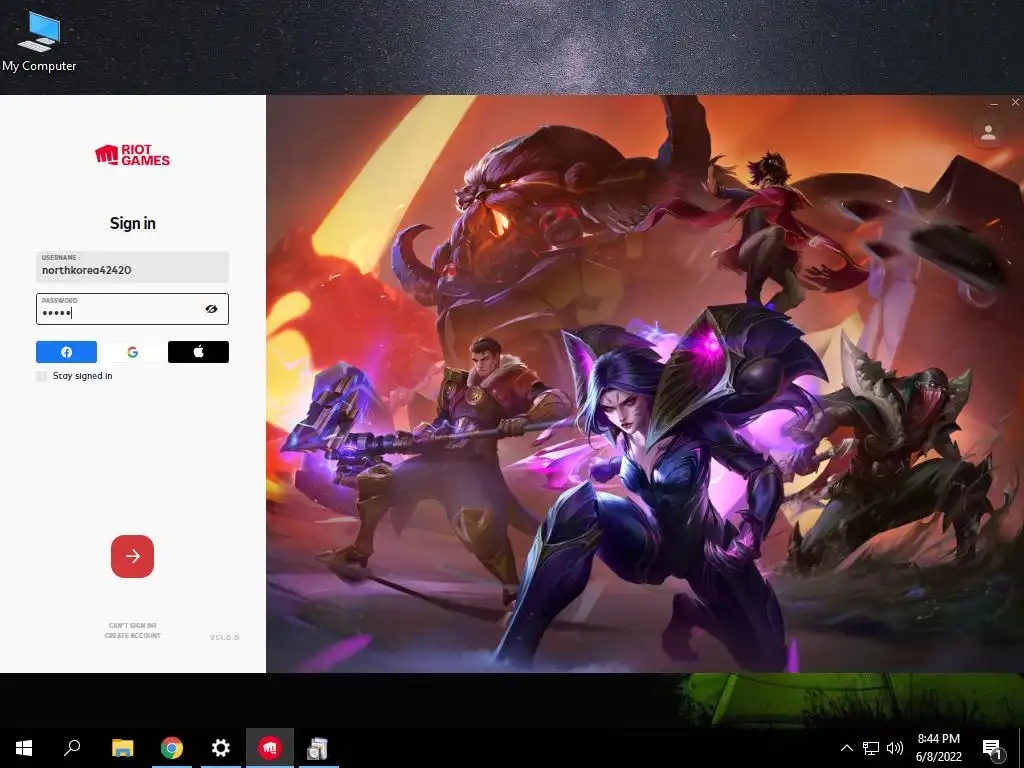This screenshot has width=1024, height=768.
Task: Open the Can't sign in link
Action: [x=133, y=626]
